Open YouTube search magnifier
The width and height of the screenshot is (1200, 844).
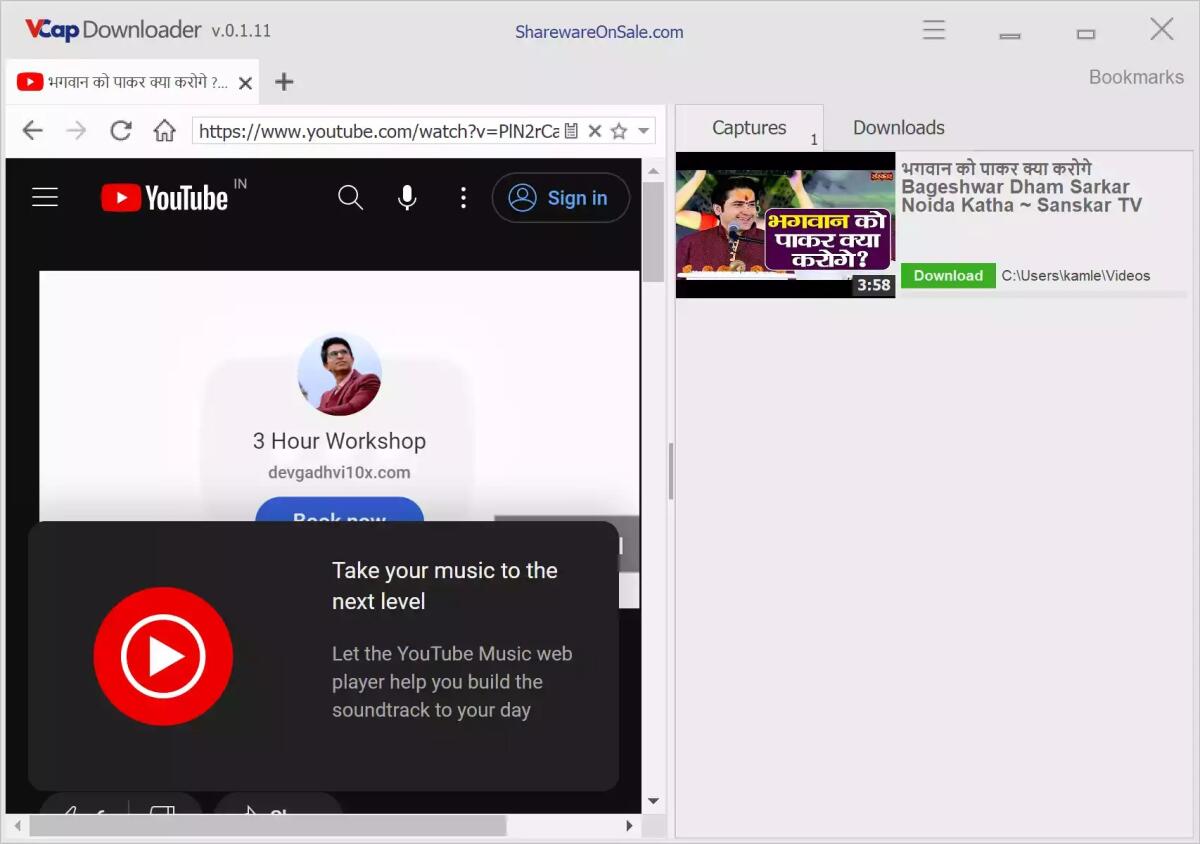coord(350,198)
